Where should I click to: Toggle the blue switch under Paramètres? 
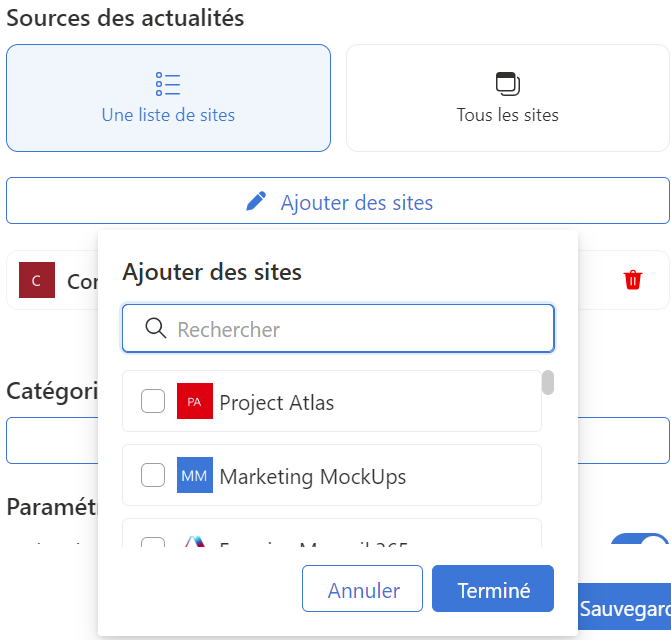(640, 539)
